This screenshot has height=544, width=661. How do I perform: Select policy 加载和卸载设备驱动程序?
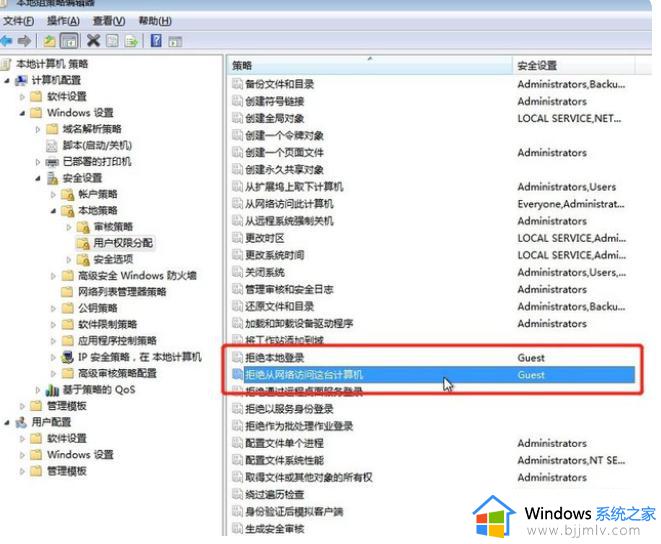299,323
